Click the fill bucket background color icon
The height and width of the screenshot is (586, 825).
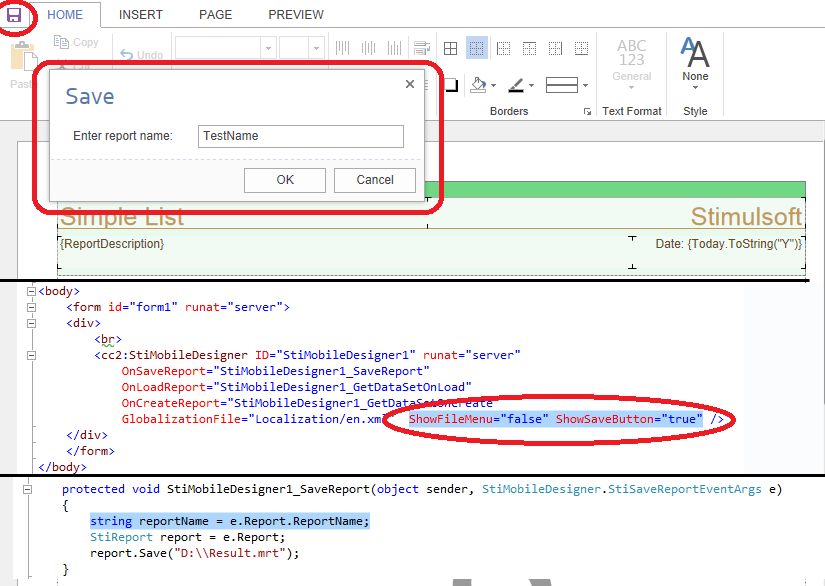(478, 85)
